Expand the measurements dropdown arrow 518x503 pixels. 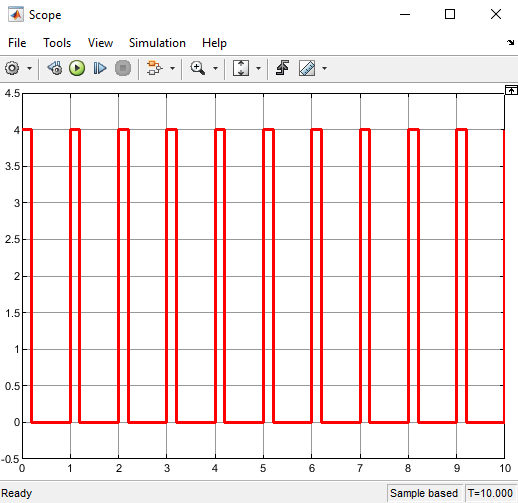324,68
